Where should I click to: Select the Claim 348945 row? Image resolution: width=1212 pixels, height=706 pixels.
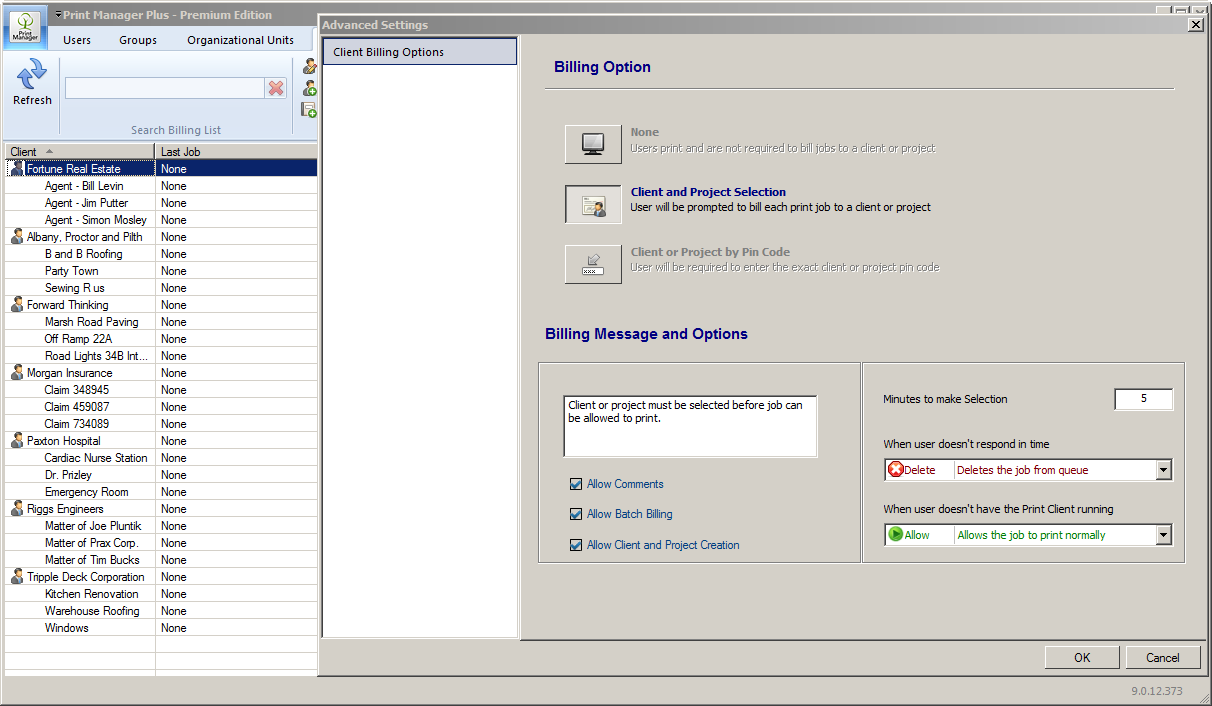point(161,390)
